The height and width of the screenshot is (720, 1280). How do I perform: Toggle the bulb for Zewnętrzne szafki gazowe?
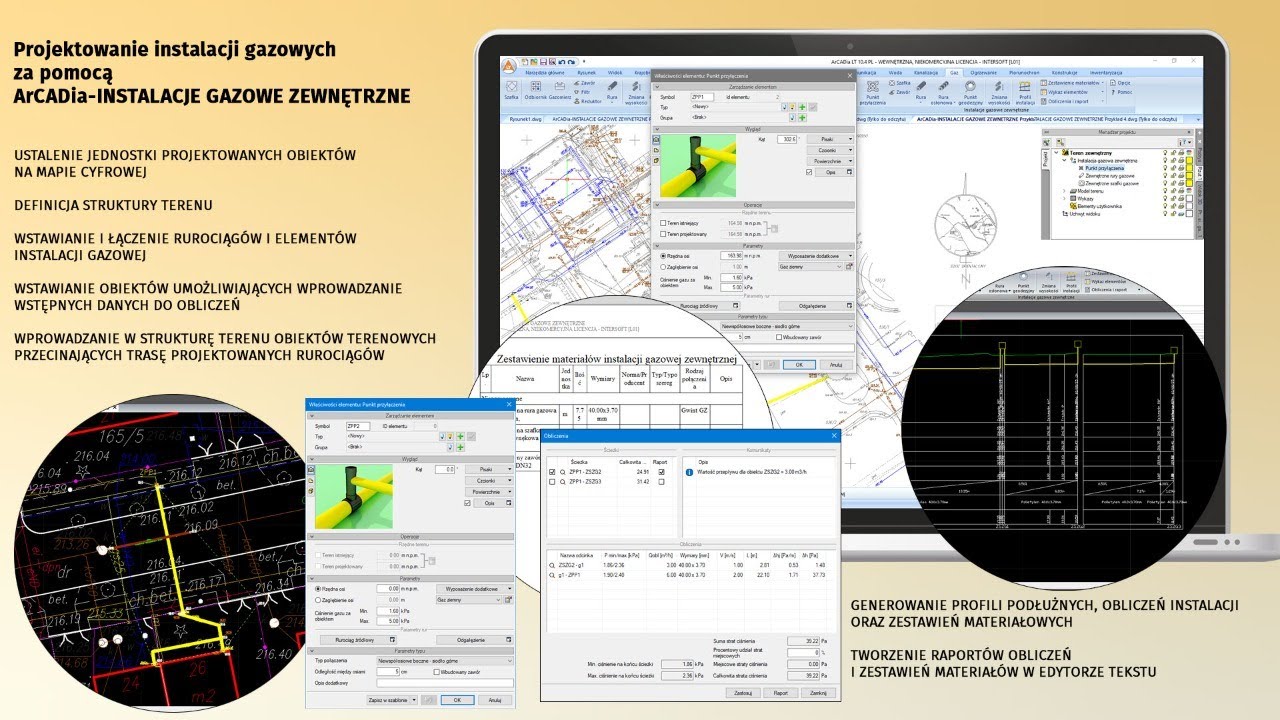coord(1166,183)
